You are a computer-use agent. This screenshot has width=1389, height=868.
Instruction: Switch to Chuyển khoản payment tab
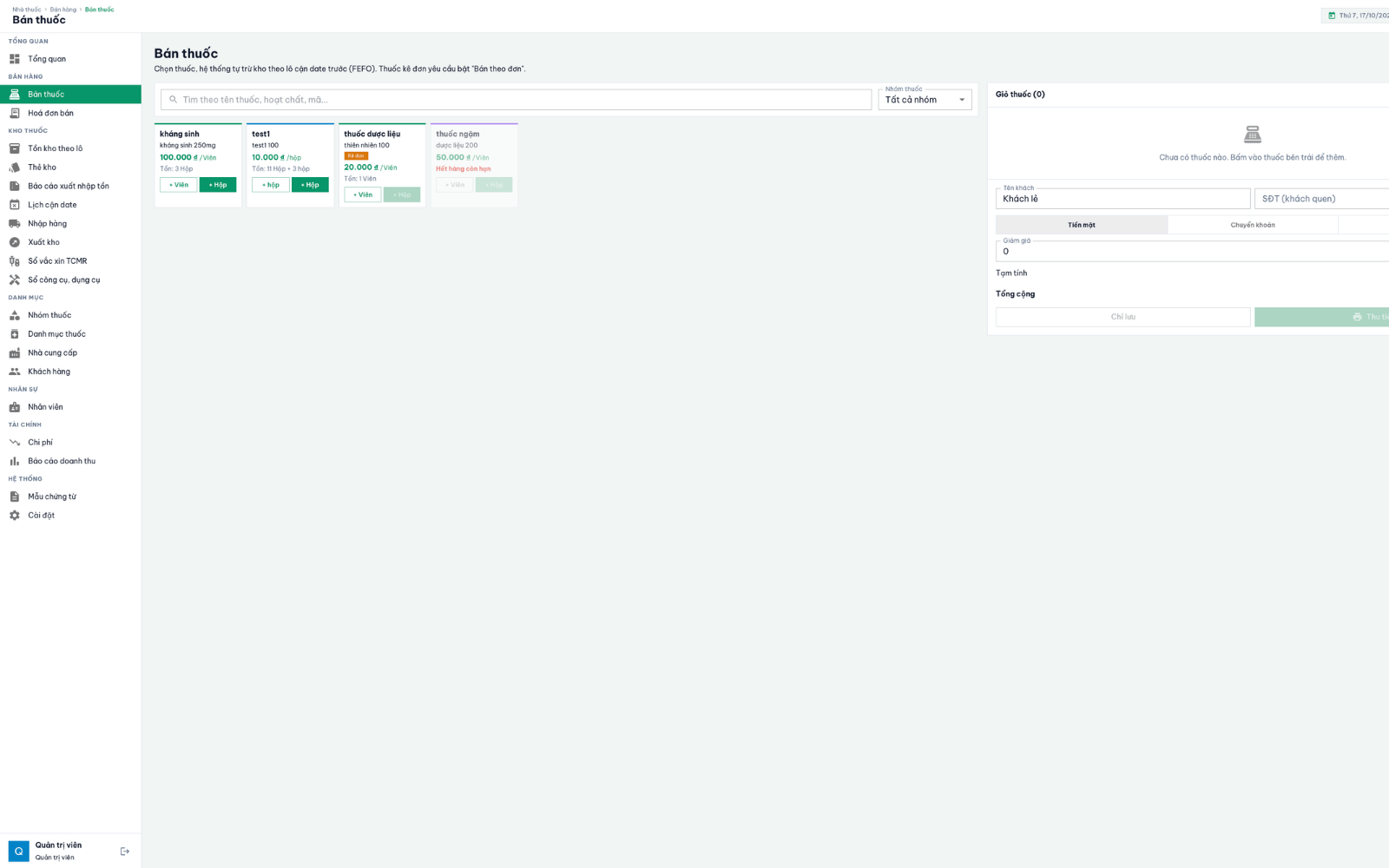click(x=1253, y=225)
